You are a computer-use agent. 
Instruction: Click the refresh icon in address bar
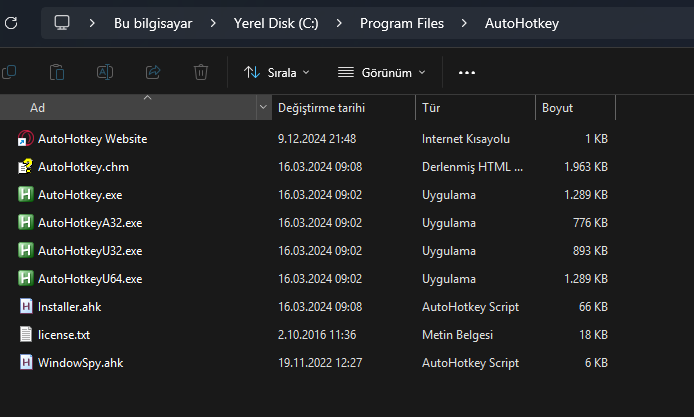click(8, 22)
